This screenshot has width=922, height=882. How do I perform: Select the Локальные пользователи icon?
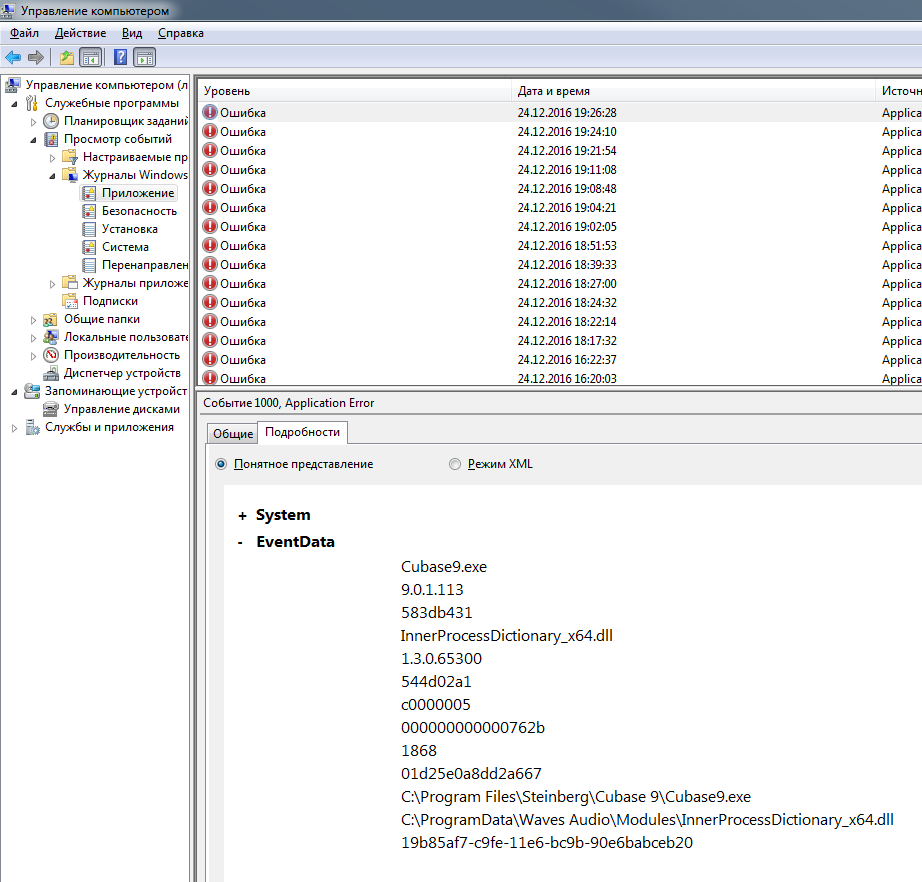51,337
